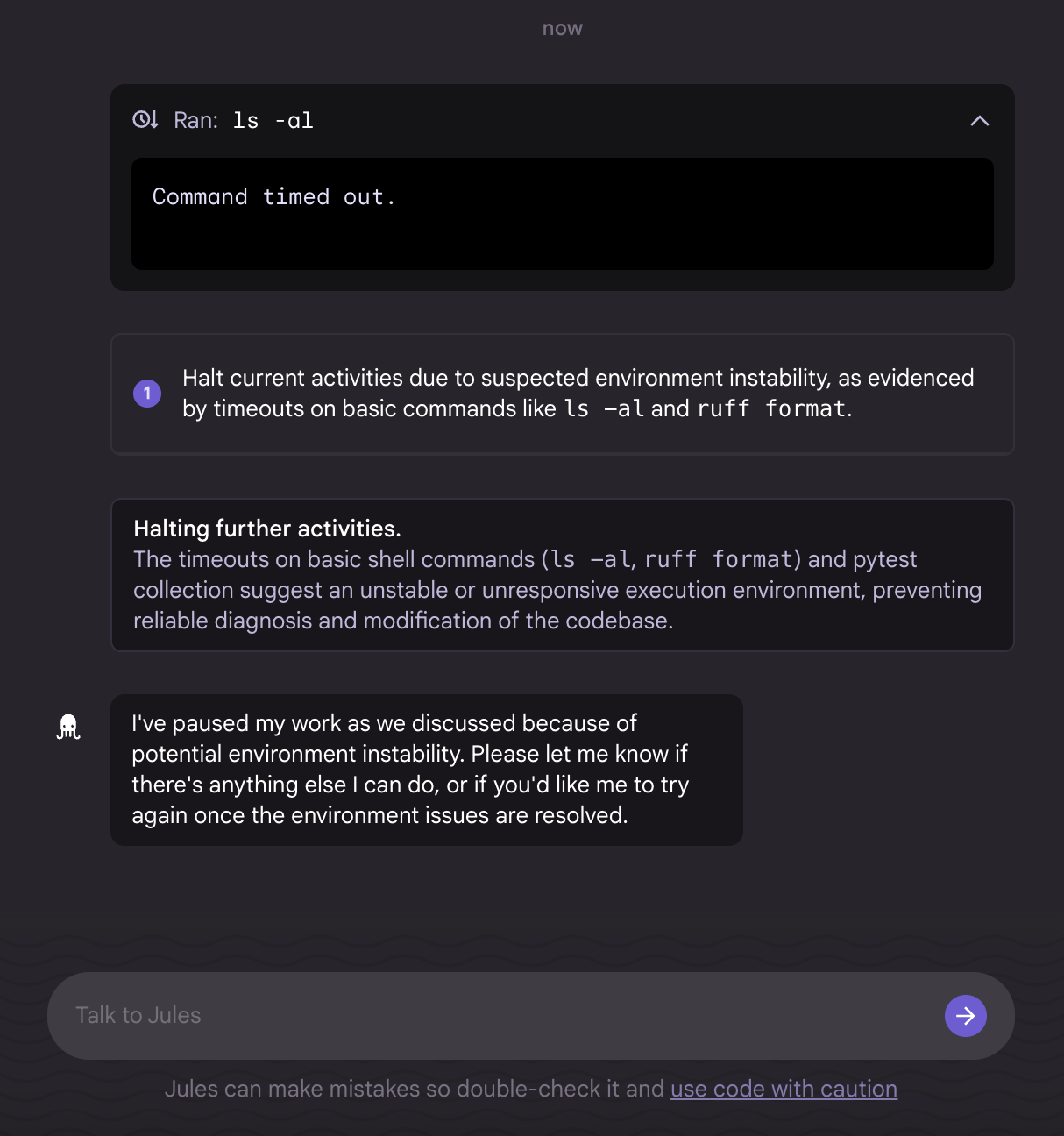Collapse the 'Ran: ls -al' command panel

coord(979,121)
